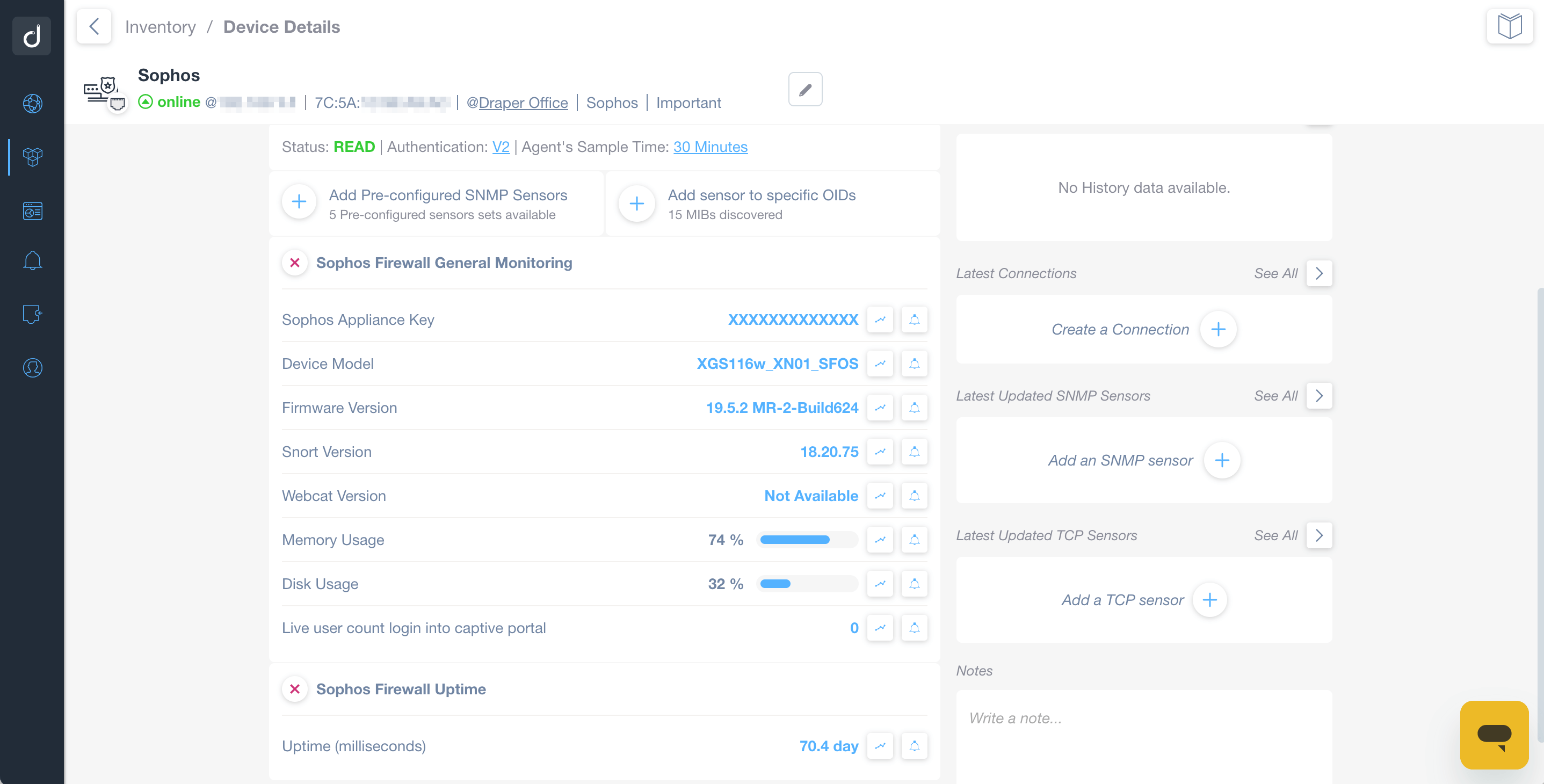Image resolution: width=1544 pixels, height=784 pixels.
Task: Open the Draper Office location link
Action: [523, 103]
